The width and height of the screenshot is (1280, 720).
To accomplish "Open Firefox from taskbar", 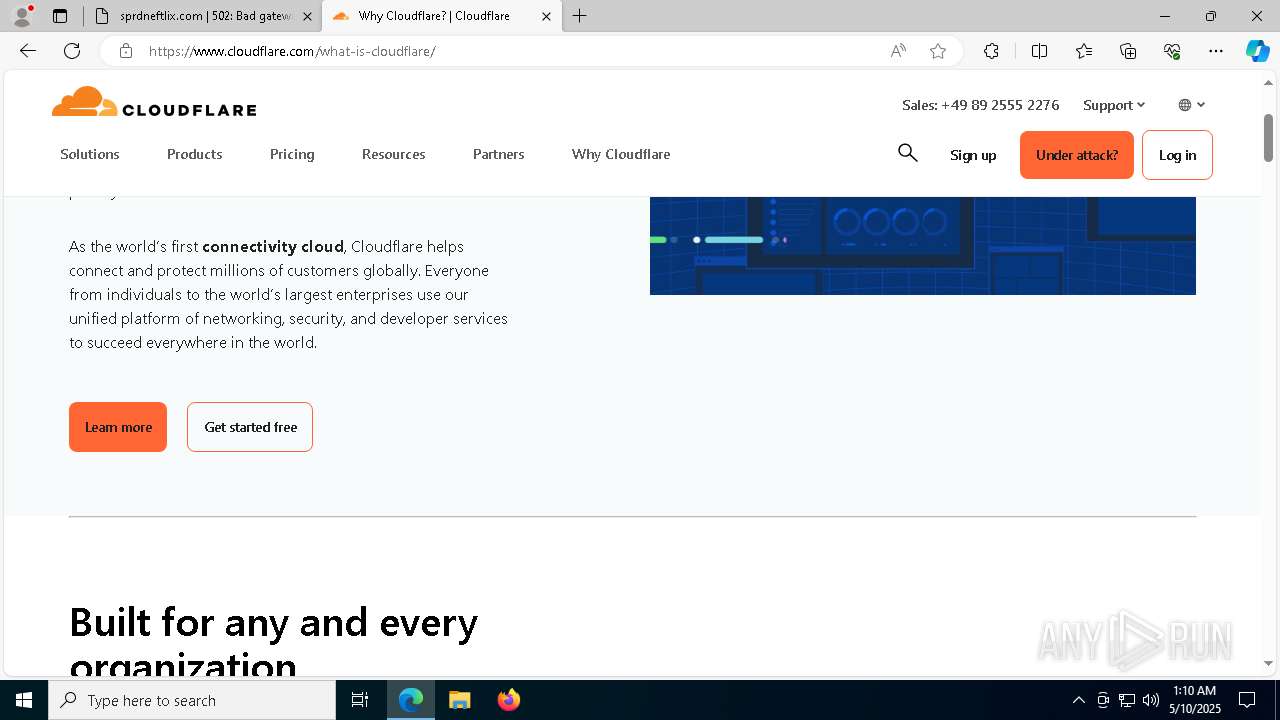I will pos(508,700).
